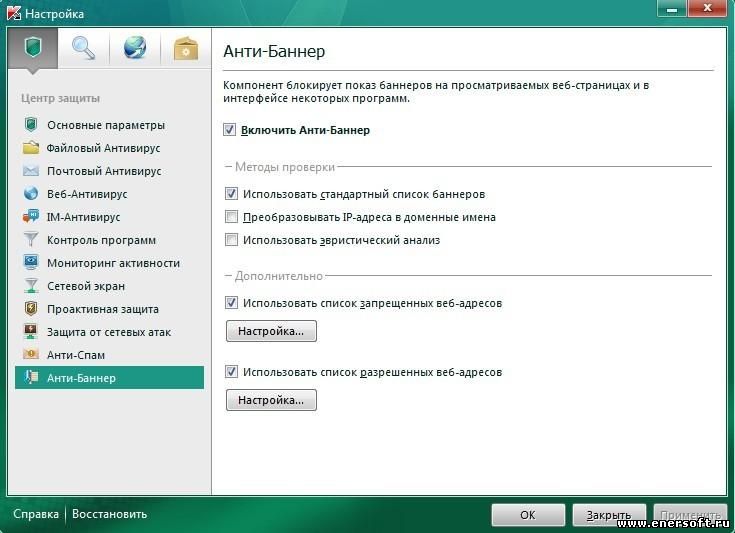The height and width of the screenshot is (533, 735).
Task: Click the icon beside Защита от сетевых атак
Action: click(31, 331)
